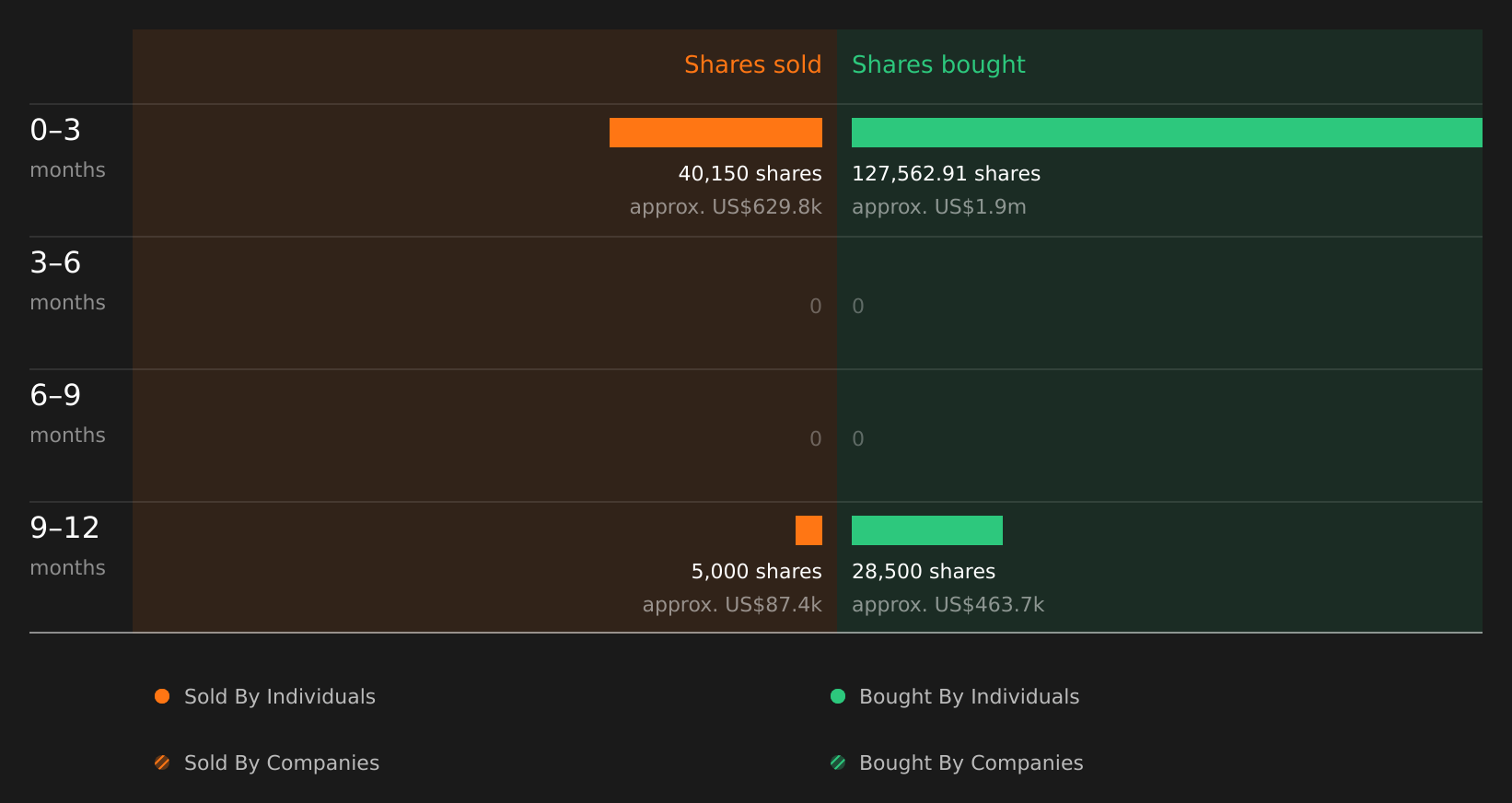
Task: Click the 0–3 months row label
Action: click(x=67, y=148)
